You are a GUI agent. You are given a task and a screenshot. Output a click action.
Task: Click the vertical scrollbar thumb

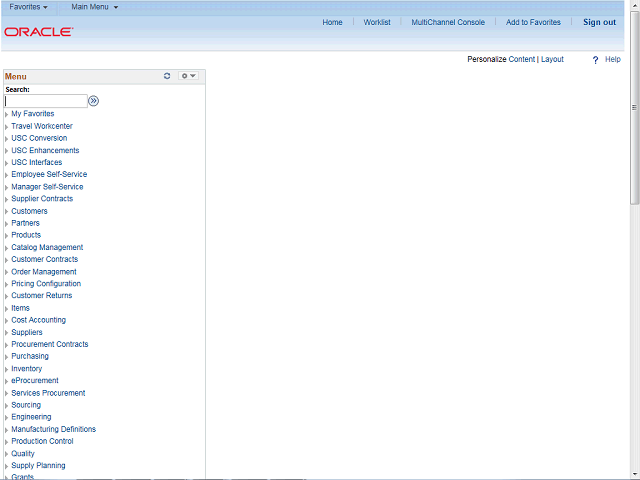[x=634, y=108]
